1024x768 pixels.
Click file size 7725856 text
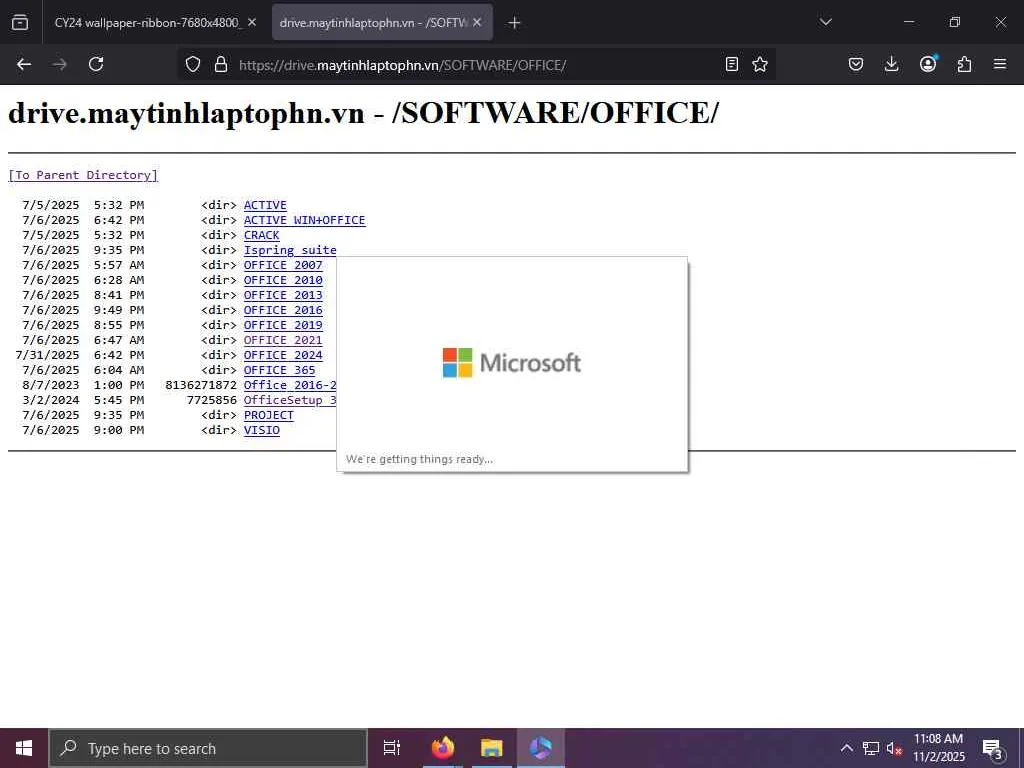click(212, 400)
